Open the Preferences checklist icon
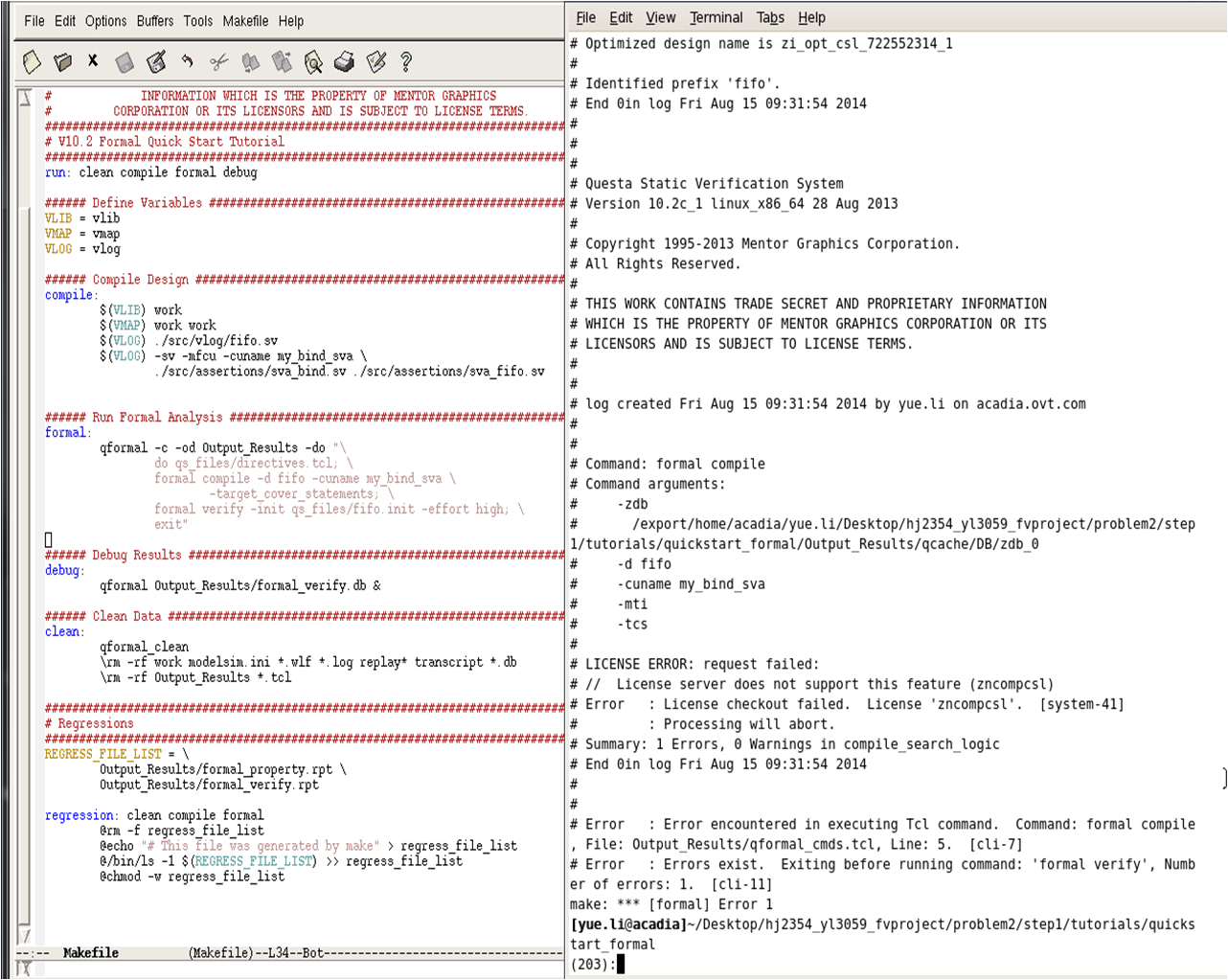Viewport: 1228px width, 980px height. [376, 62]
